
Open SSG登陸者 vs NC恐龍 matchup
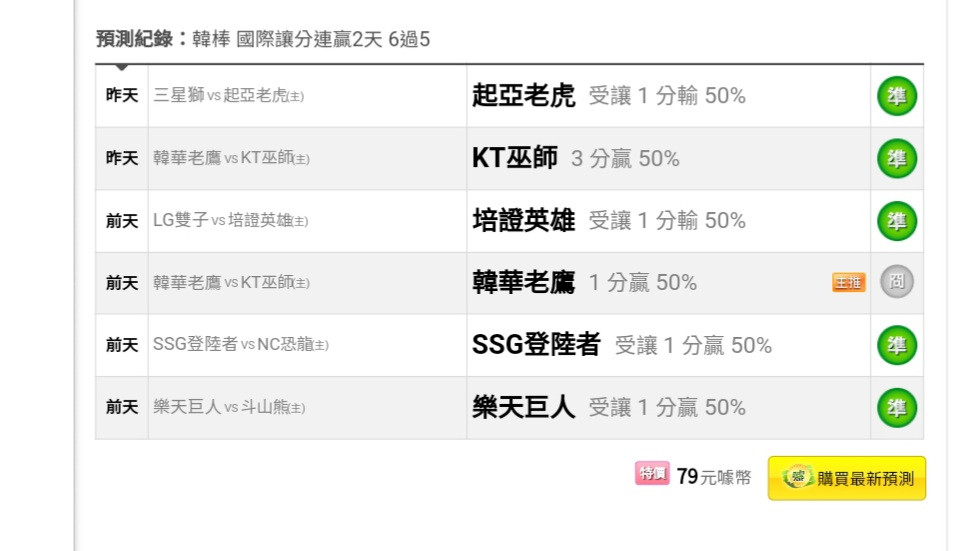coord(241,345)
